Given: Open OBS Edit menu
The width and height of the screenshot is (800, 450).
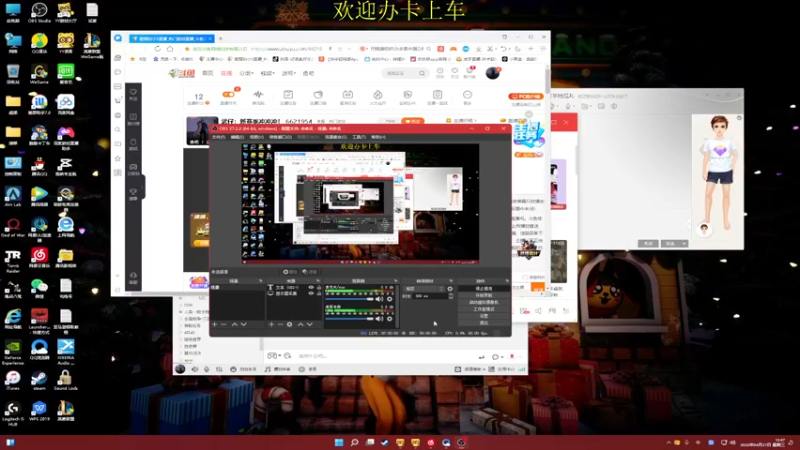Looking at the screenshot, I should (237, 137).
